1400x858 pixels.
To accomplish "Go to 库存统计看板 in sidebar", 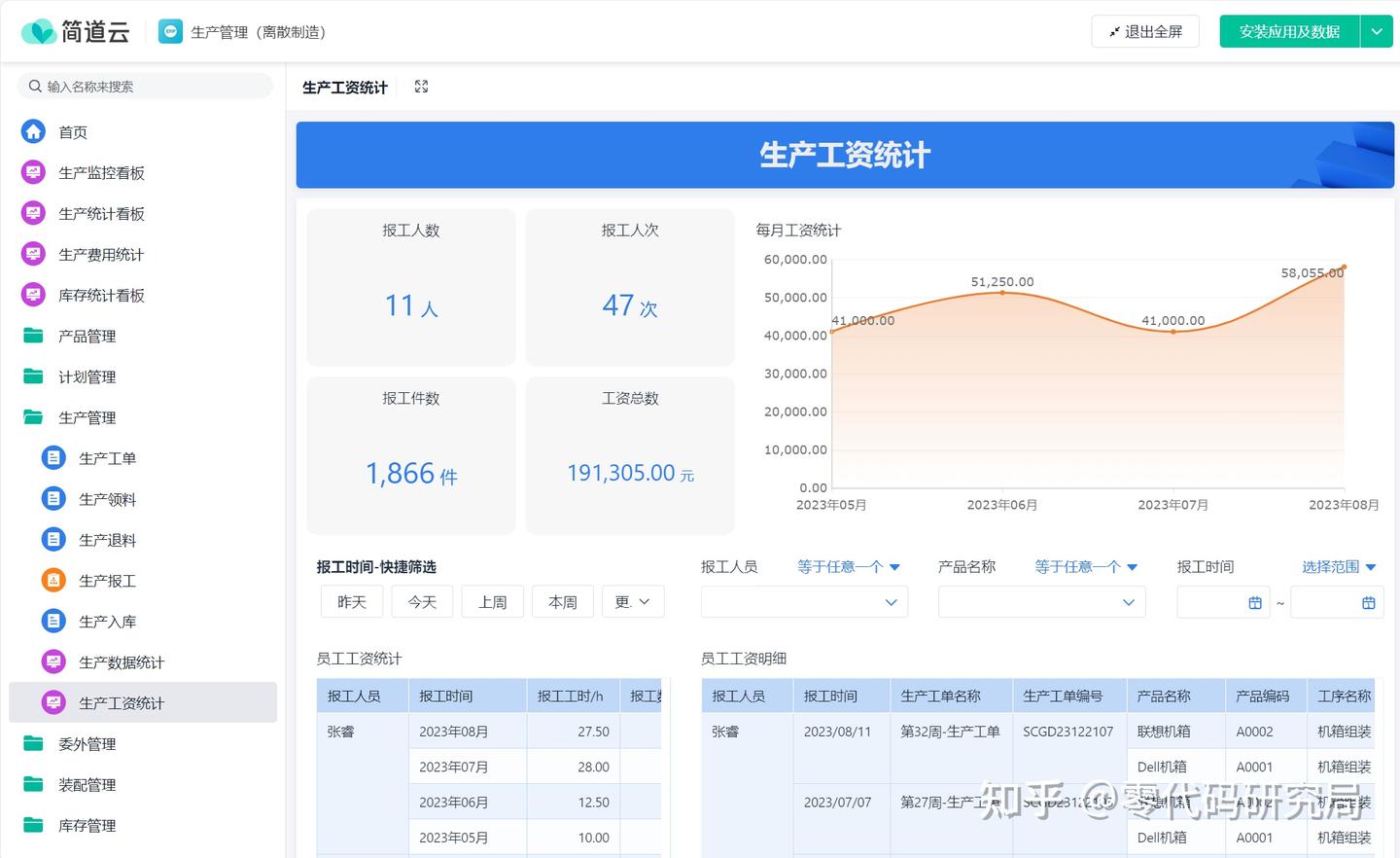I will pos(101,296).
